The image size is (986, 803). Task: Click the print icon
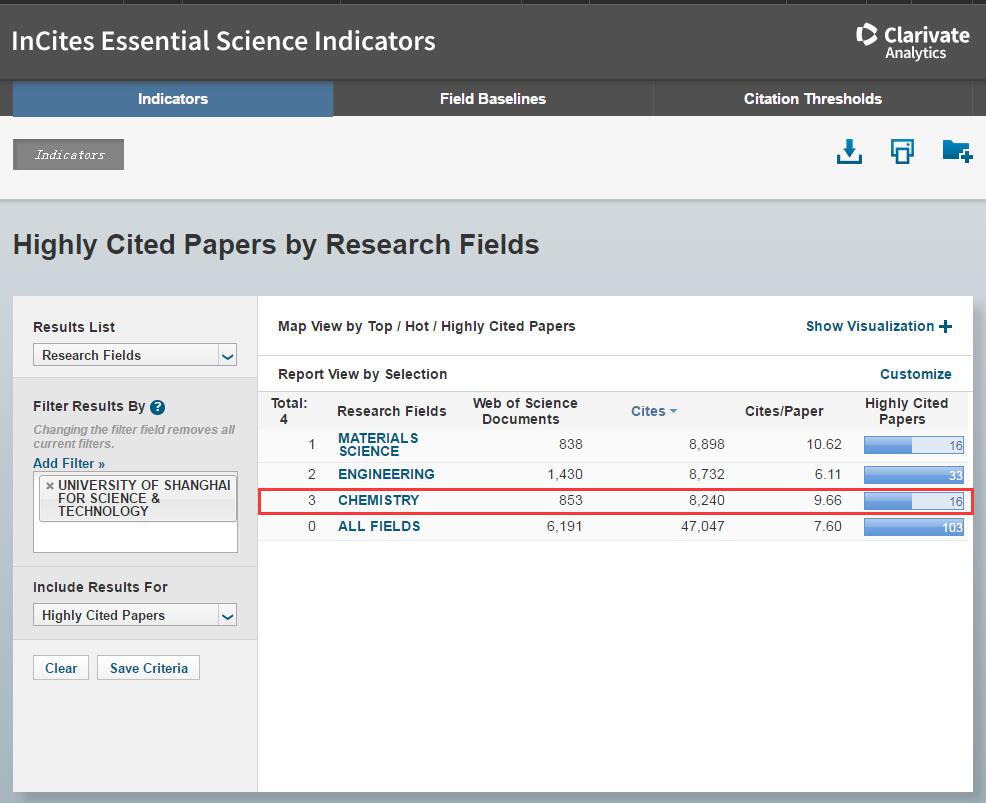click(902, 152)
